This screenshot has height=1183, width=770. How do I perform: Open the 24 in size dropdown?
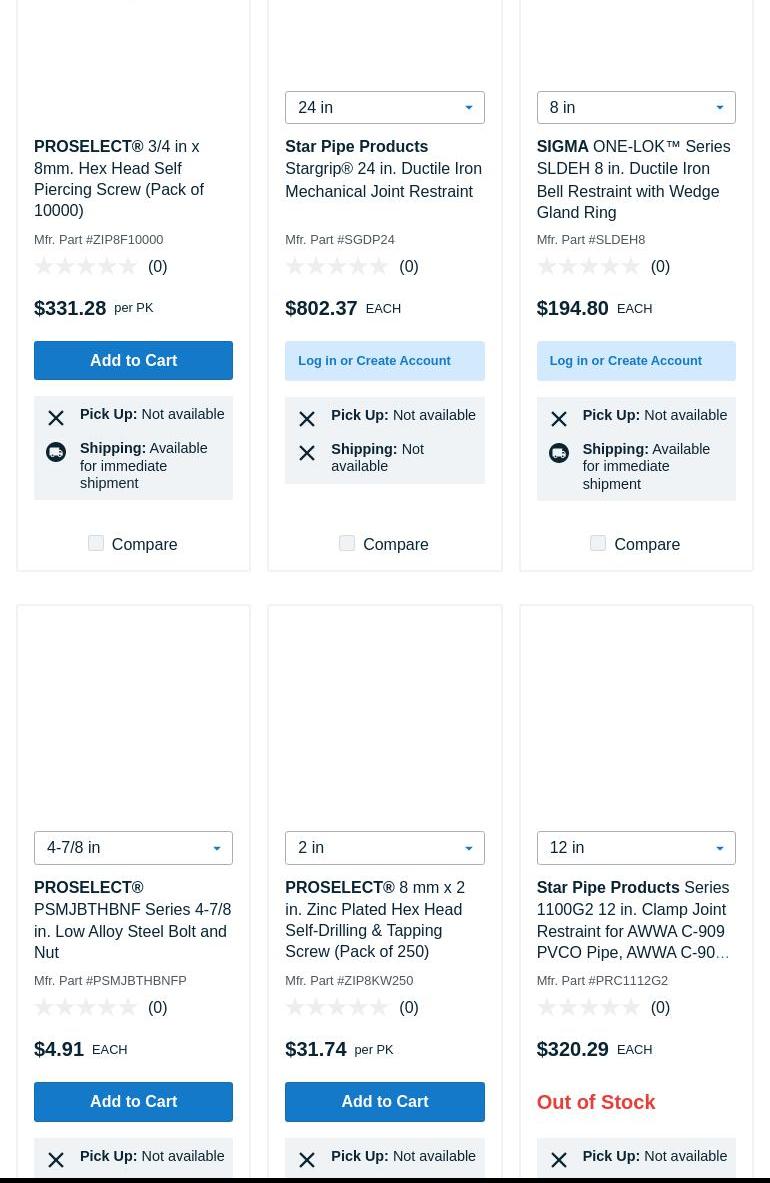tap(384, 107)
